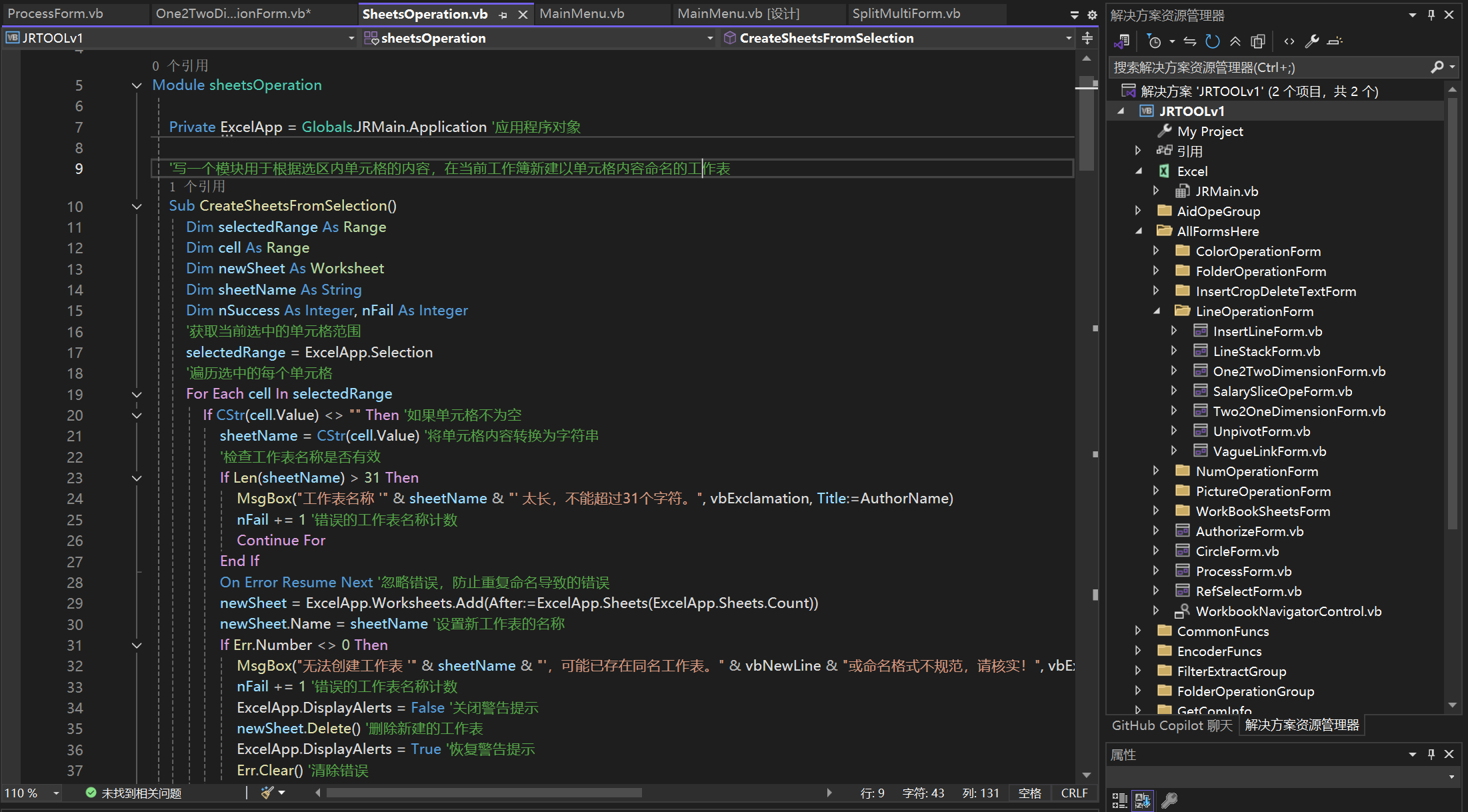Click the code cleanup broom icon

(x=267, y=793)
